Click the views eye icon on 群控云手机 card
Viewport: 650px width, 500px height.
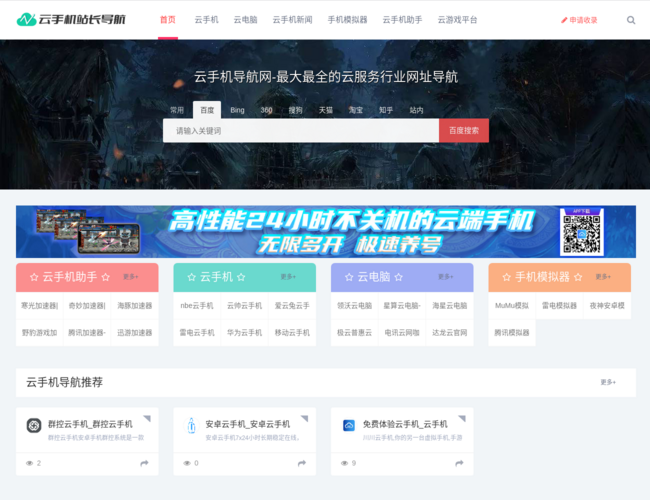(x=29, y=463)
